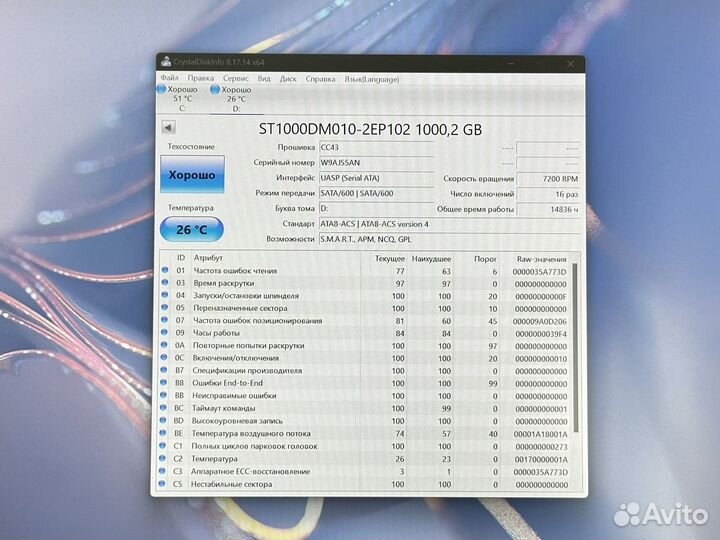
Task: Open the Файл menu
Action: [x=169, y=78]
